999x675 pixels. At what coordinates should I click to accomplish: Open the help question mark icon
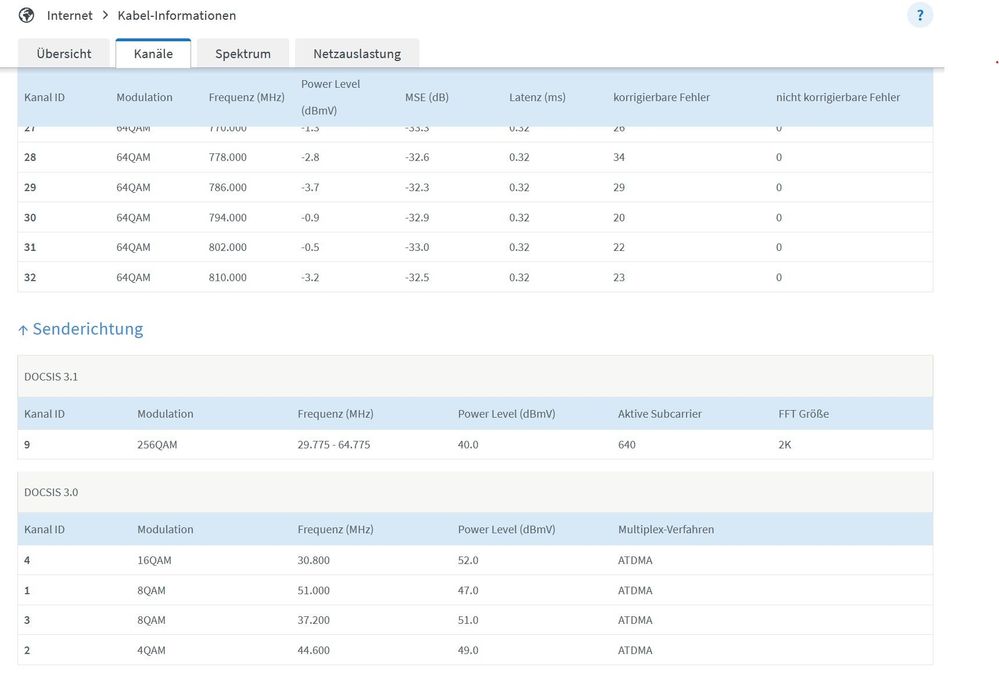click(x=919, y=15)
